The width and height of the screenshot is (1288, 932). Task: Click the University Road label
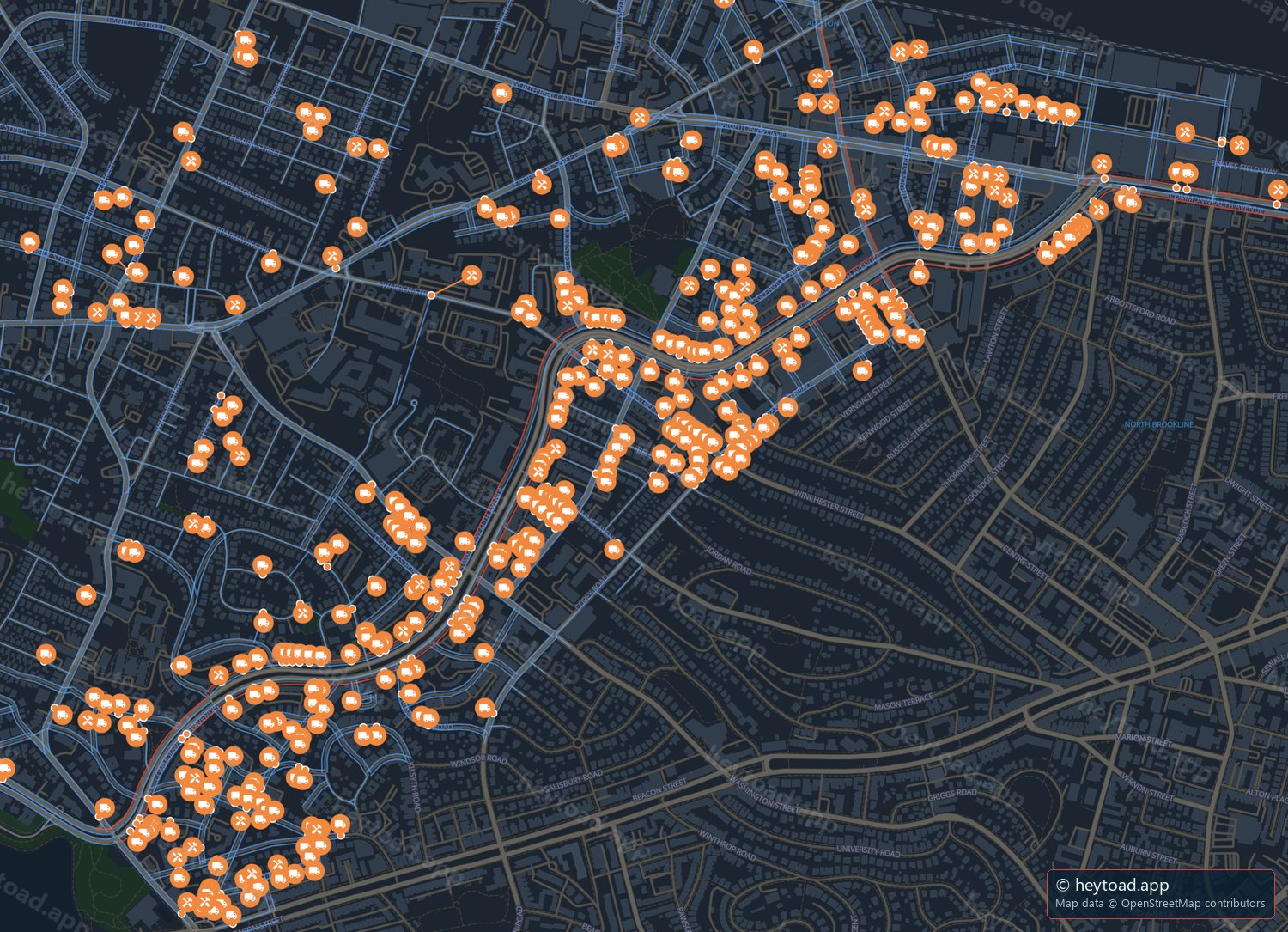point(869,851)
